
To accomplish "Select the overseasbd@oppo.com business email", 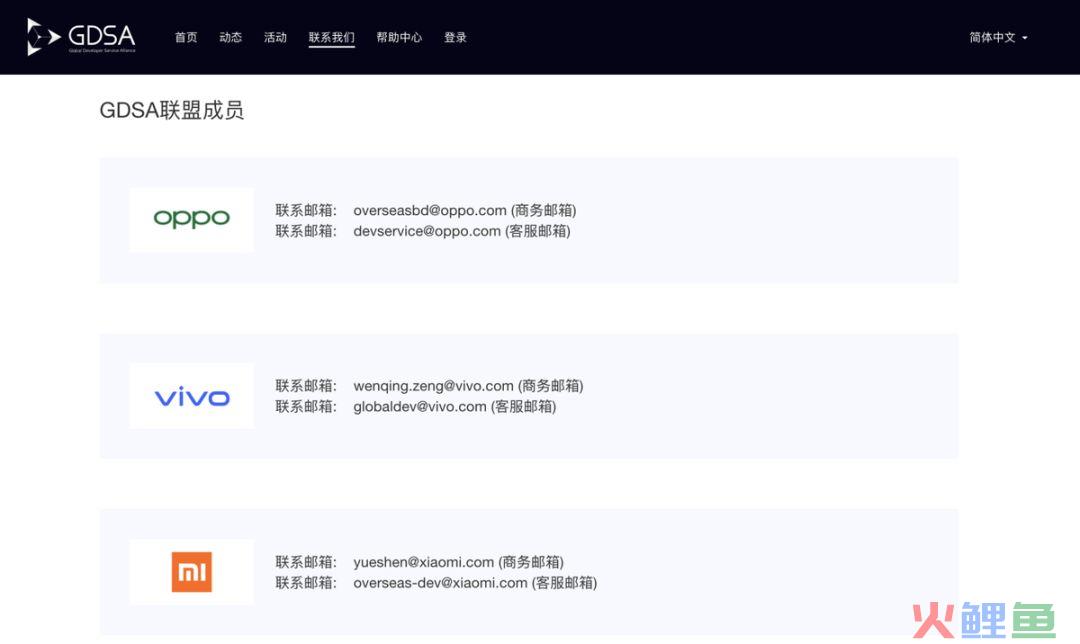I will coord(430,210).
